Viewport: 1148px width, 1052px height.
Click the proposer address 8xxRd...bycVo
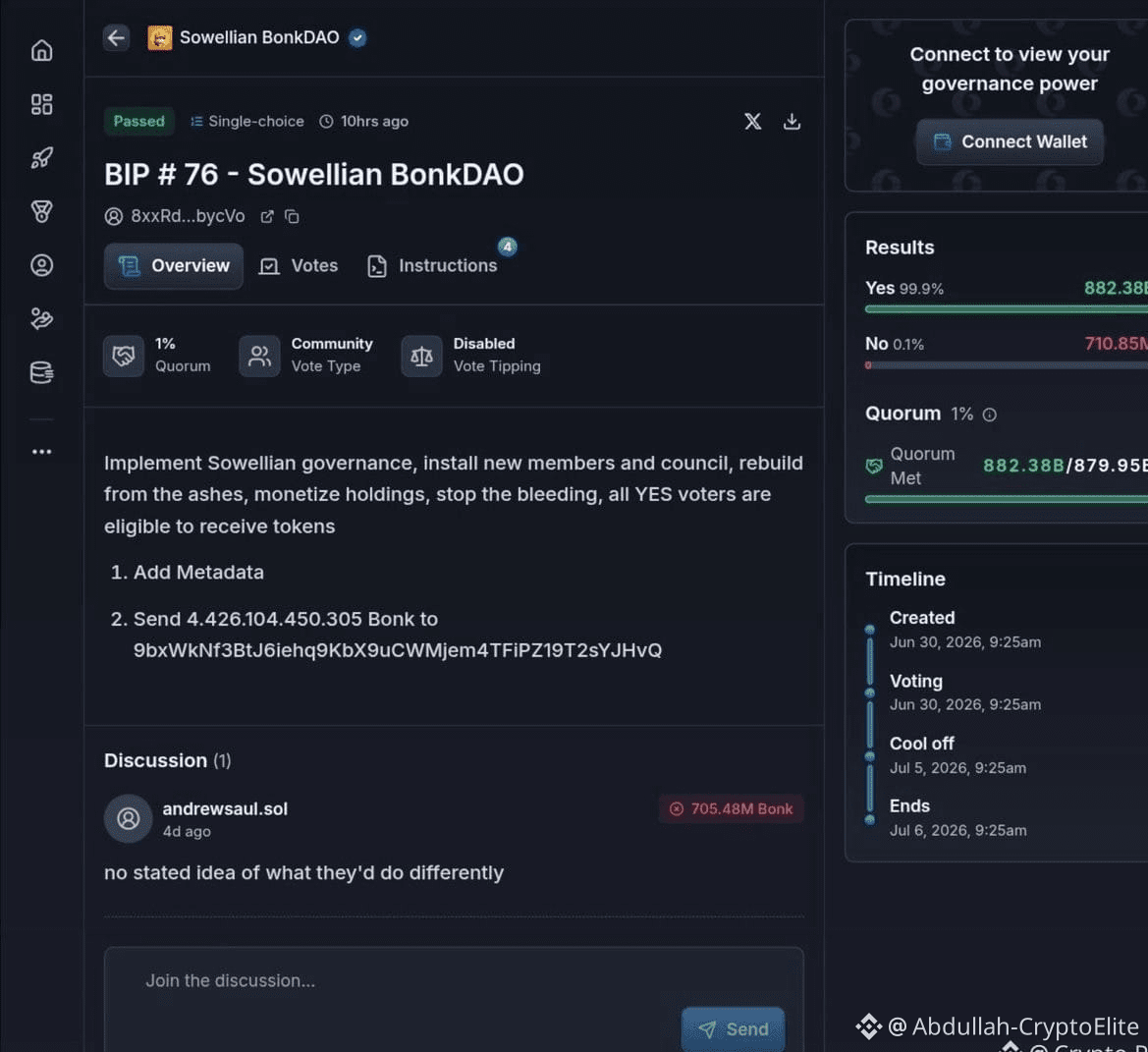pos(188,216)
